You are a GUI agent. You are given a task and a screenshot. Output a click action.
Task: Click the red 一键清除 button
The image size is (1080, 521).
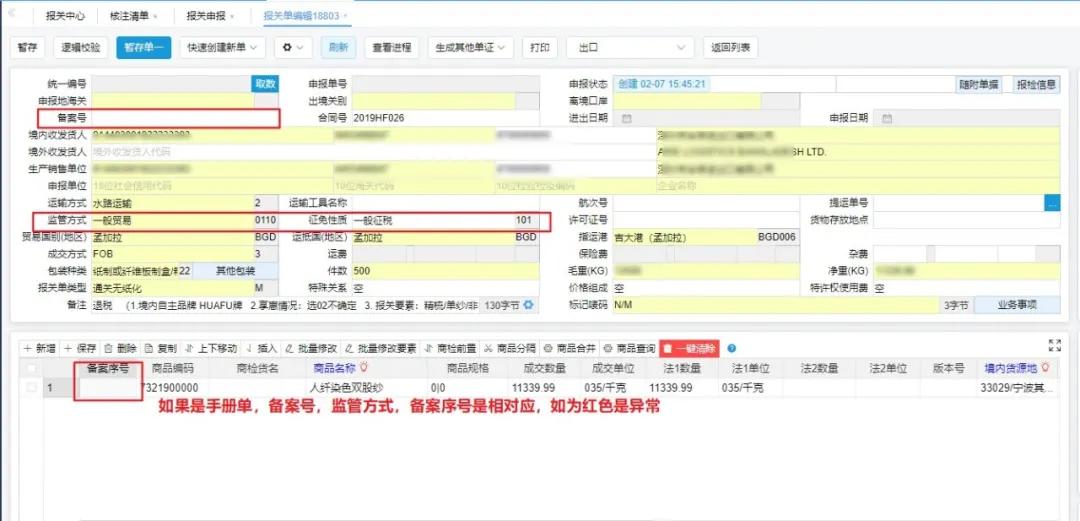coord(689,348)
